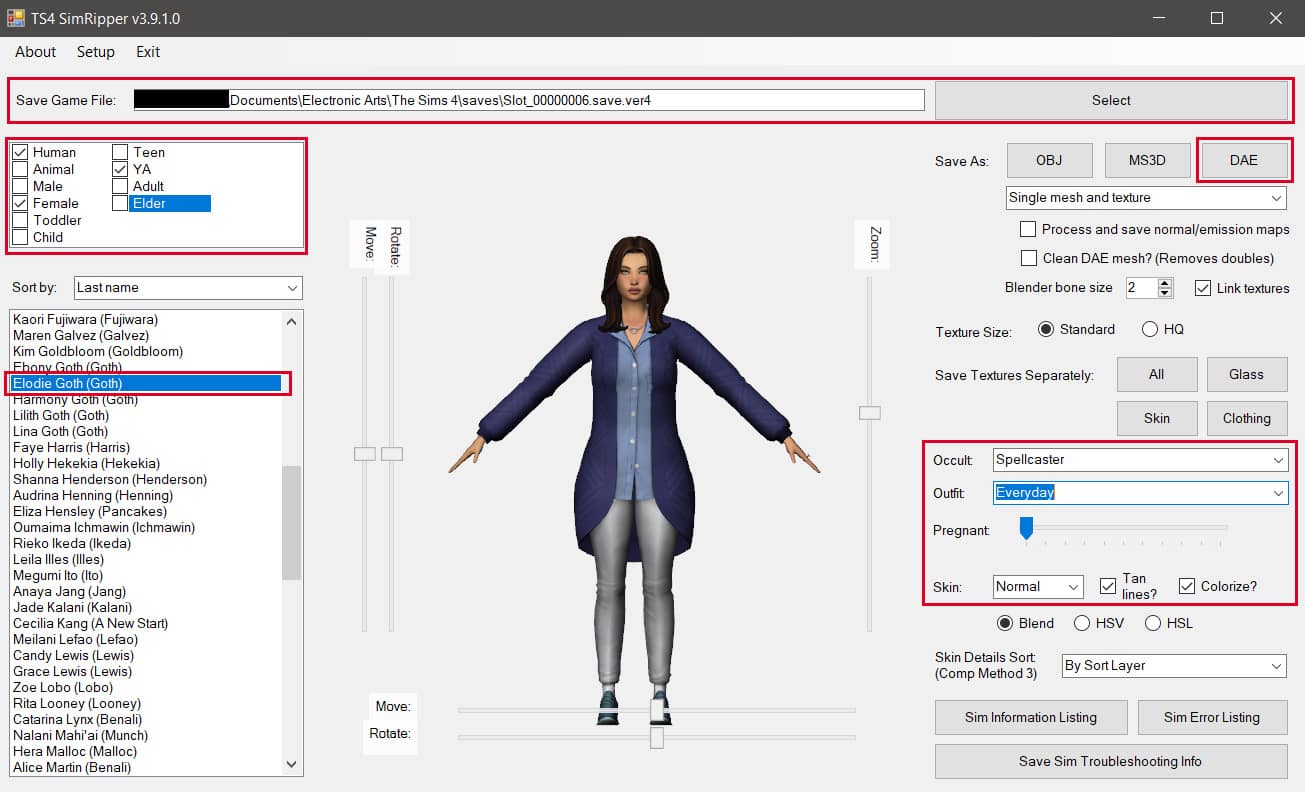
Task: Select Alice Martin (Benali) in the list
Action: [72, 767]
